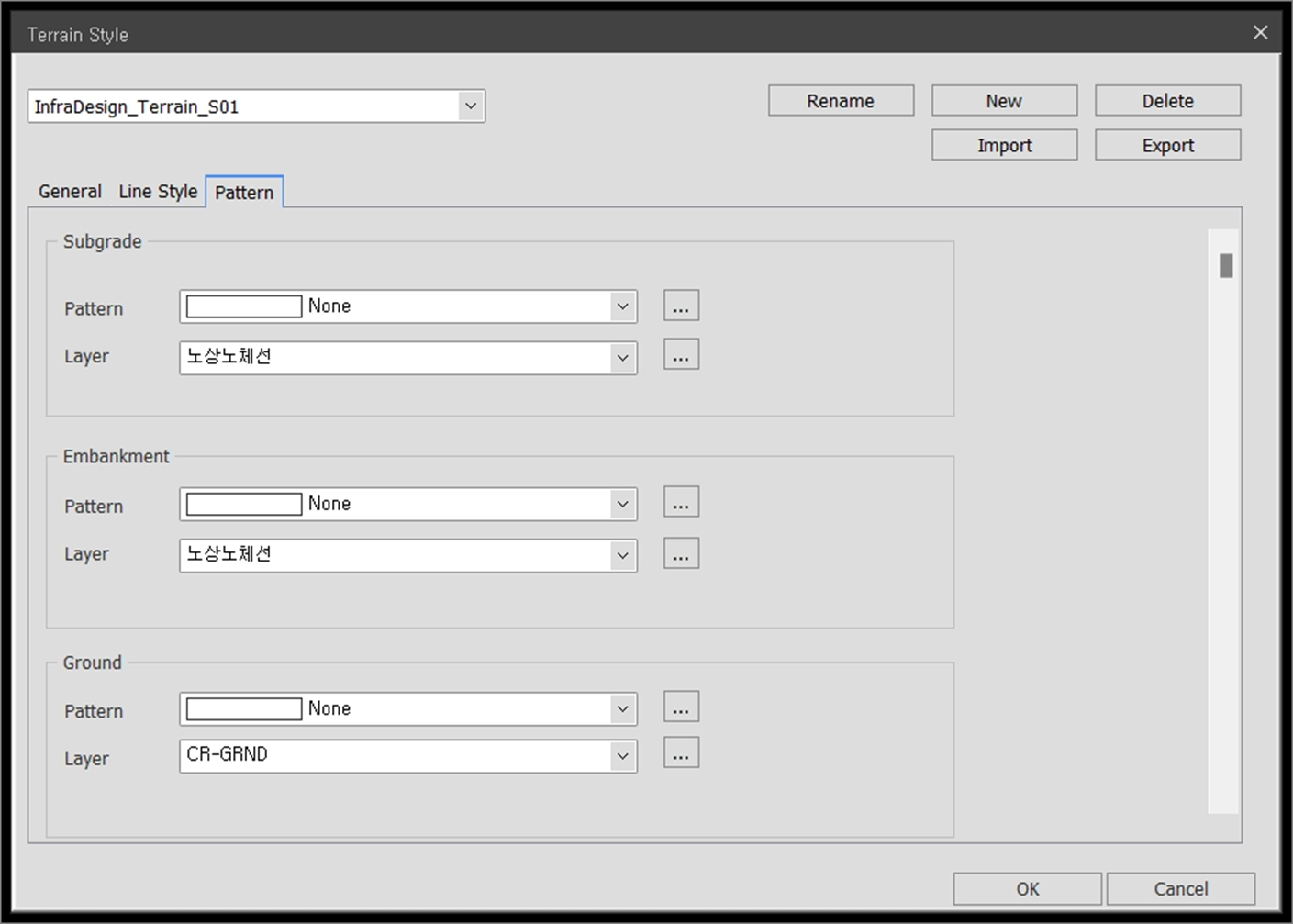Screen dimensions: 1293x924
Task: Expand the InfraDesign_Terrain_S01 style dropdown
Action: (x=471, y=106)
